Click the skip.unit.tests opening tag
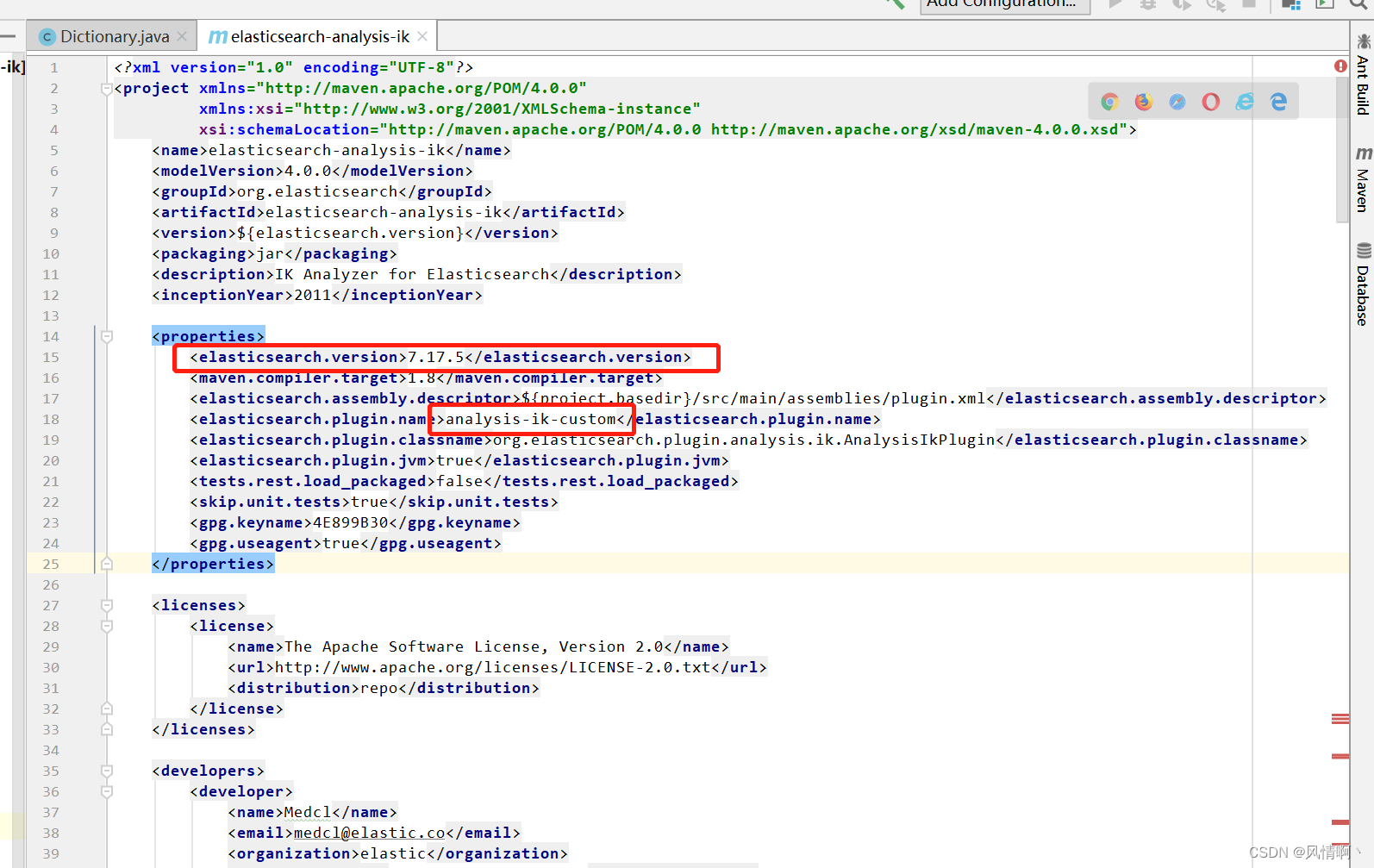This screenshot has width=1374, height=868. 270,502
